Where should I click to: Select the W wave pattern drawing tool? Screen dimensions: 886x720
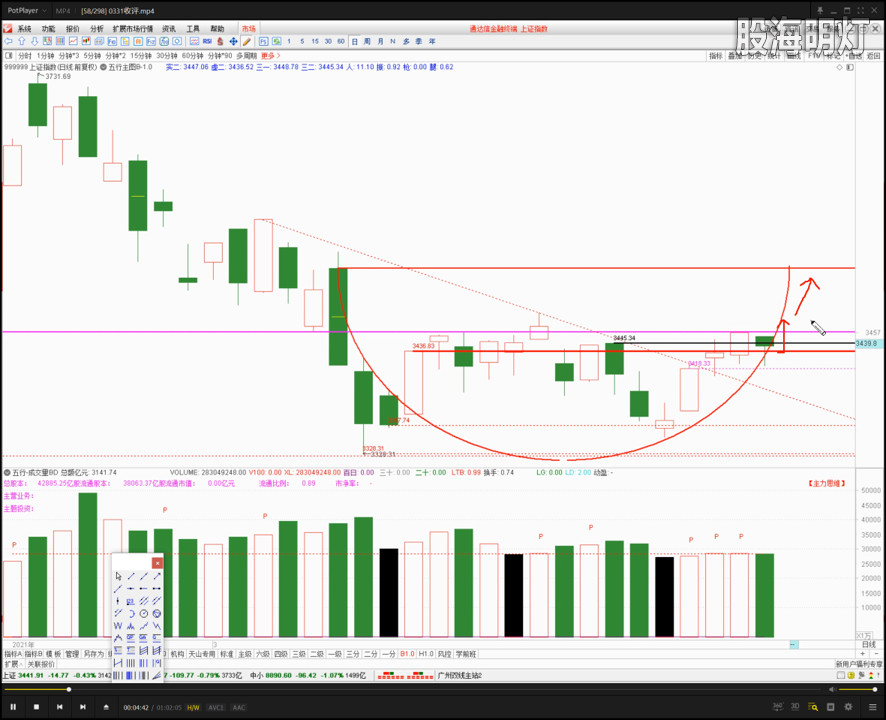118,626
